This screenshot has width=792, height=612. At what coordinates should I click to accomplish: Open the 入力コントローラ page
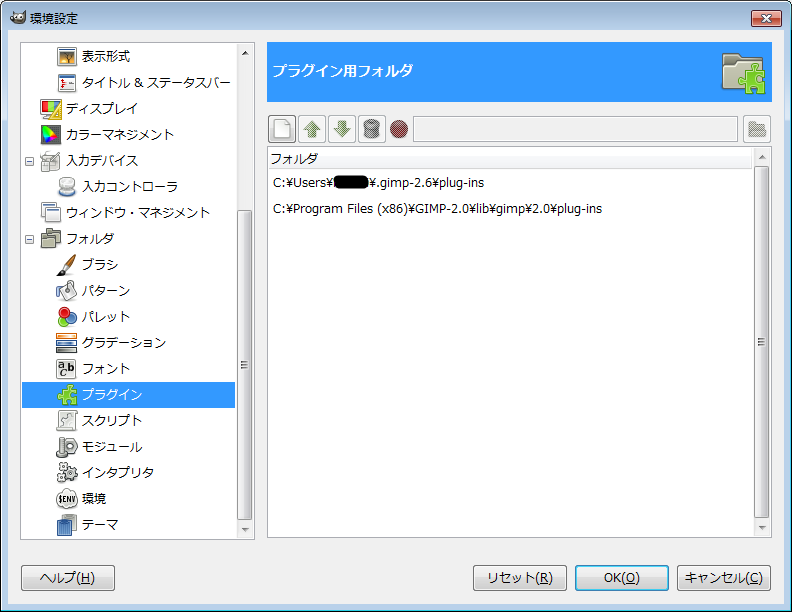(130, 187)
